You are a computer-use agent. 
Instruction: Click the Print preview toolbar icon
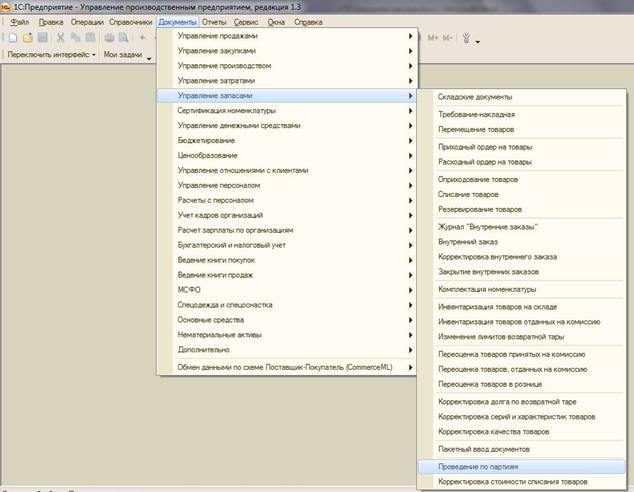(x=123, y=38)
